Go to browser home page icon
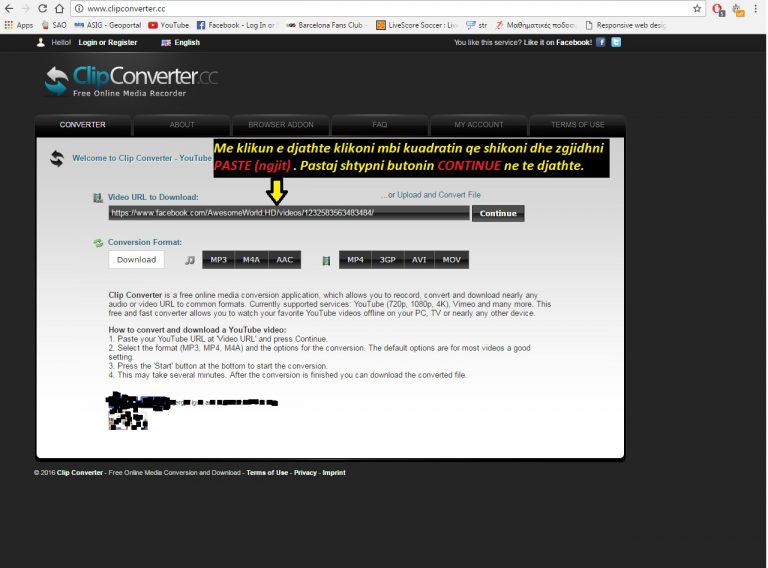Image resolution: width=768 pixels, height=568 pixels. coord(59,9)
